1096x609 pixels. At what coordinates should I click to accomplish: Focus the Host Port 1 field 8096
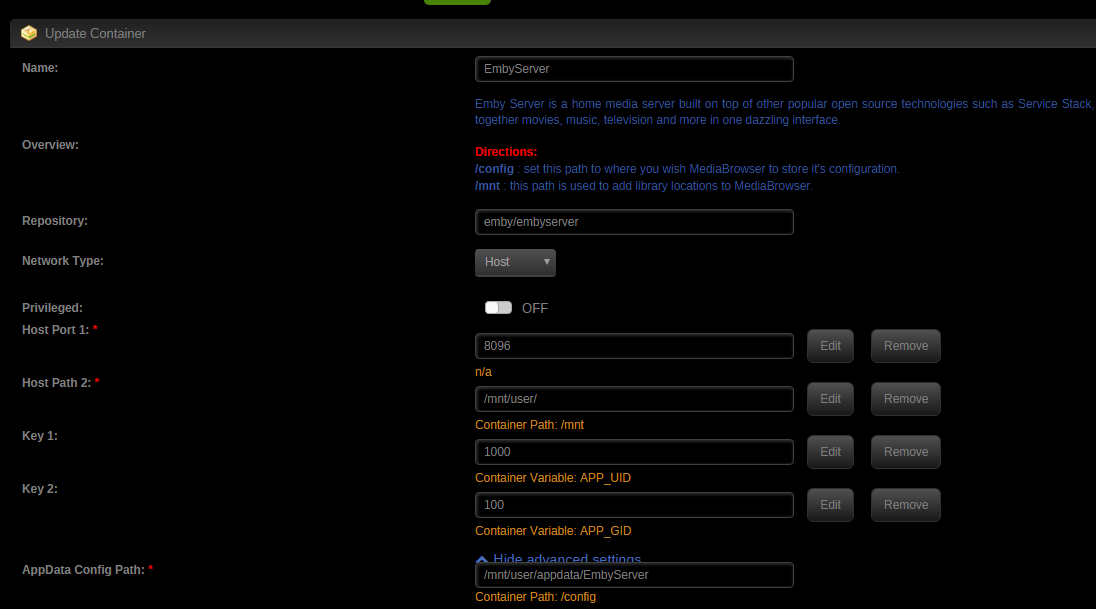click(x=634, y=345)
